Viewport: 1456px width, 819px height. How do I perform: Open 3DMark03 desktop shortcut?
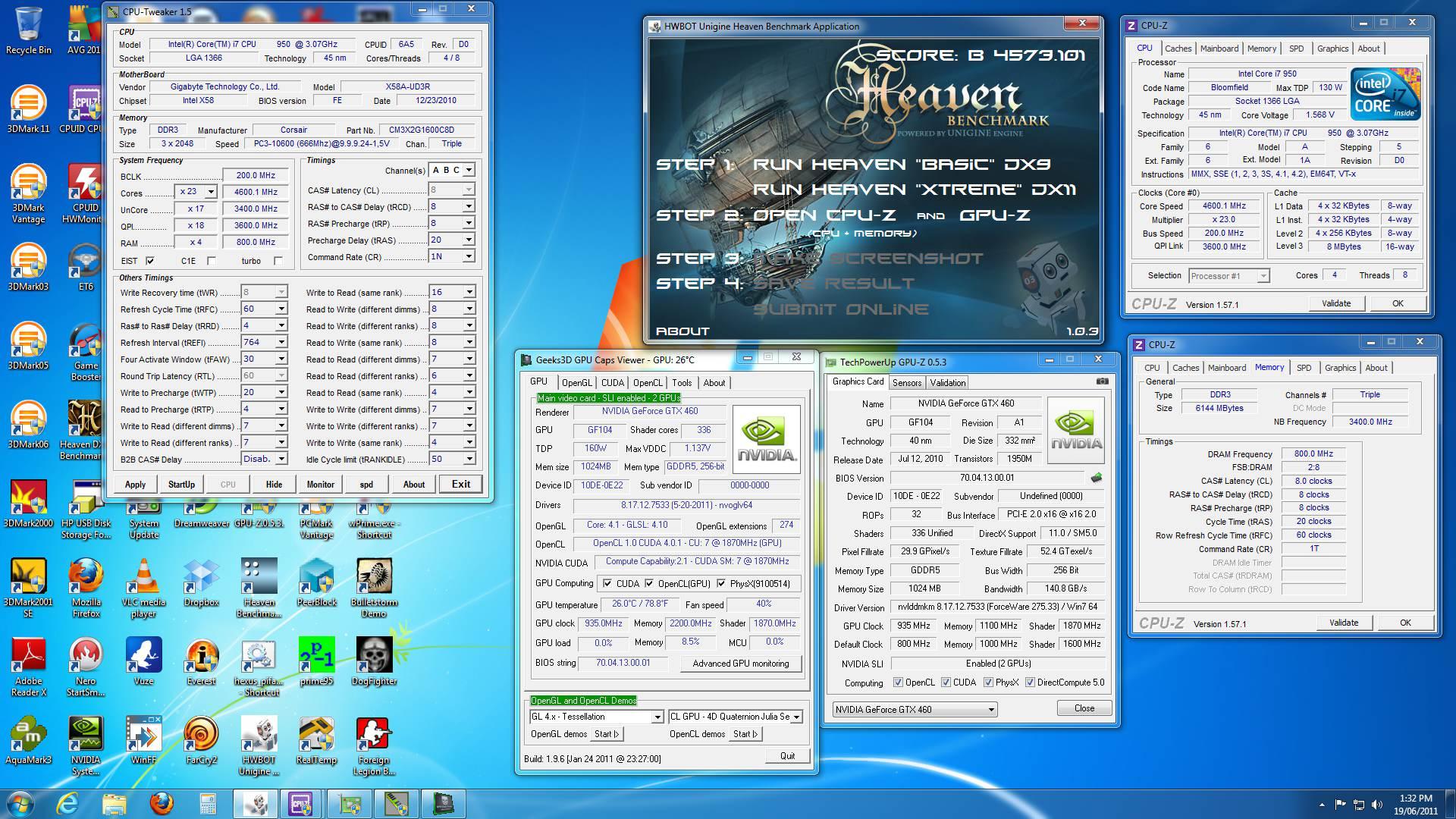pyautogui.click(x=28, y=267)
